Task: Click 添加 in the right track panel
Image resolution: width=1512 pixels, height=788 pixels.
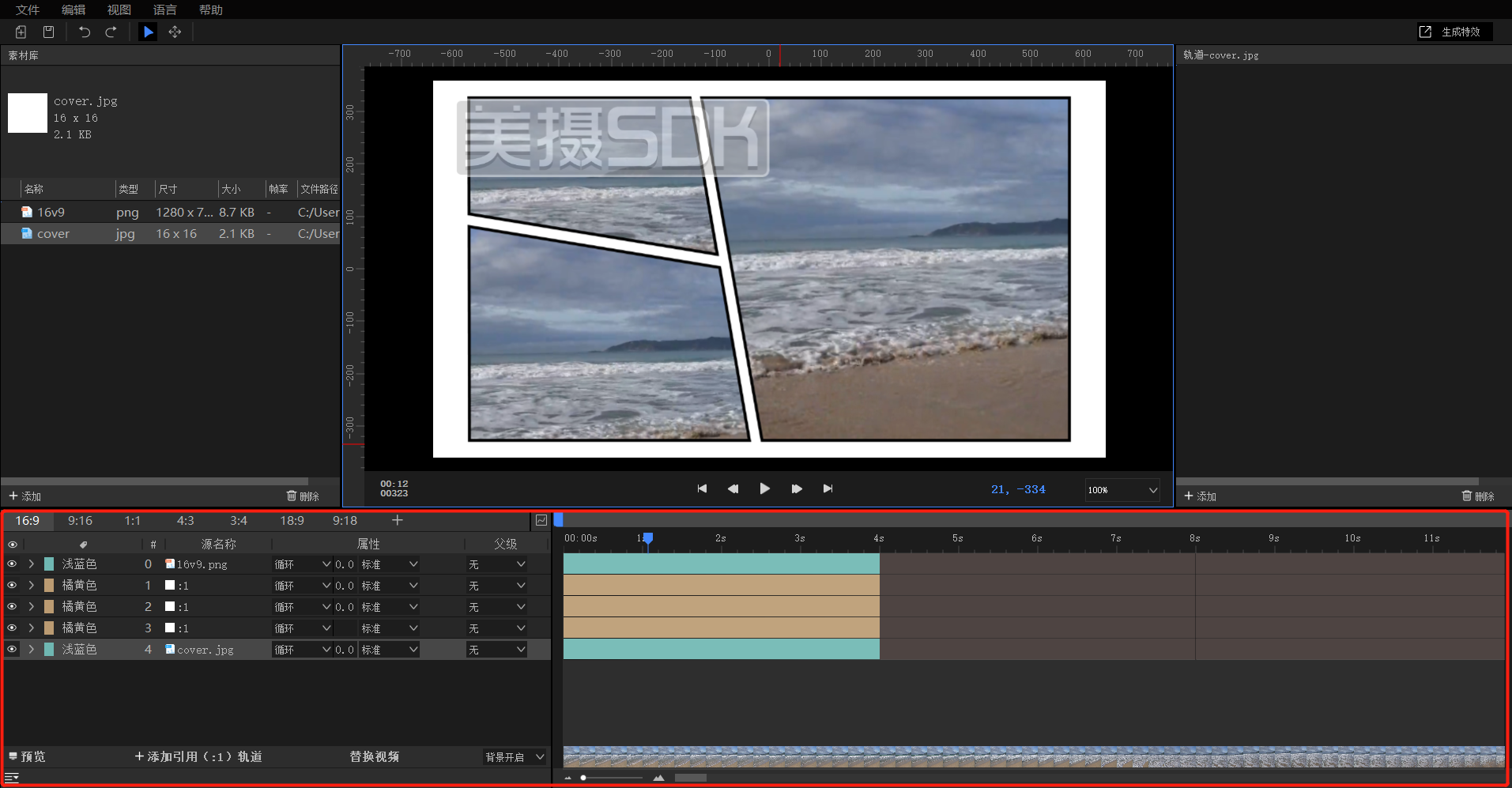Action: (1200, 496)
